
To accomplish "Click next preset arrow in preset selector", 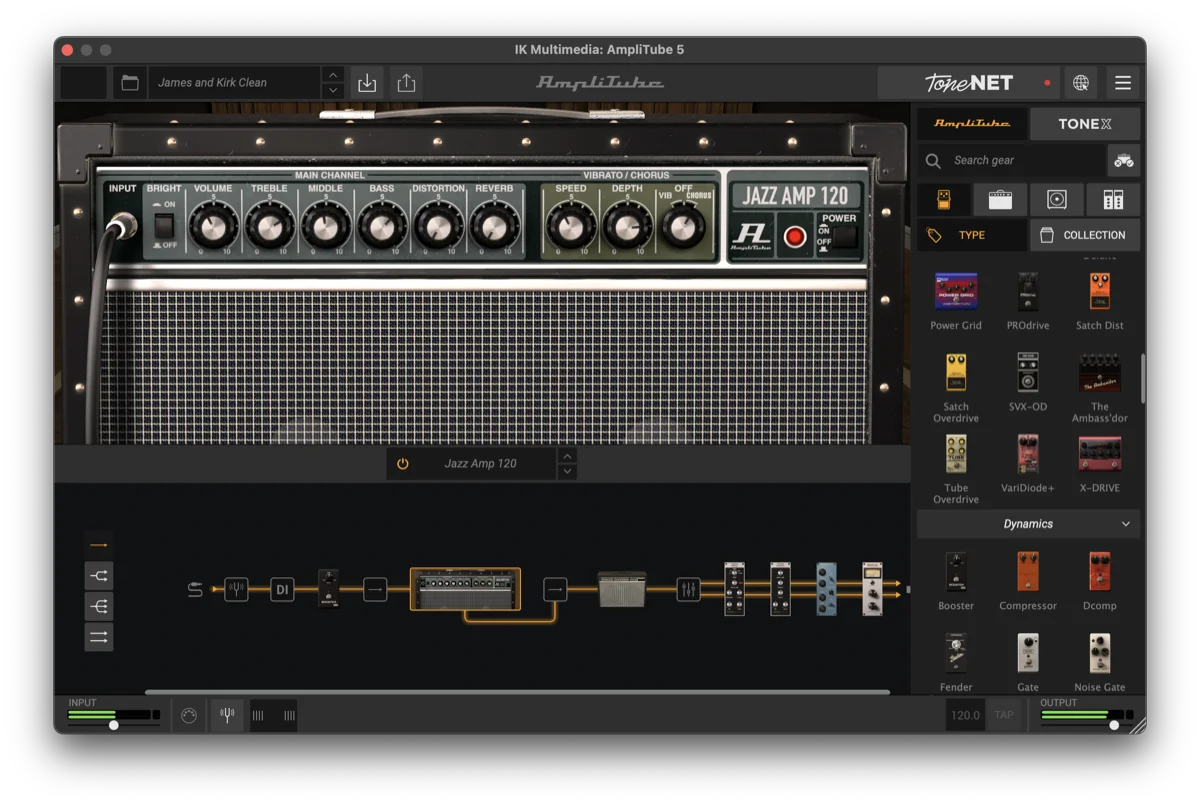I will (x=333, y=90).
